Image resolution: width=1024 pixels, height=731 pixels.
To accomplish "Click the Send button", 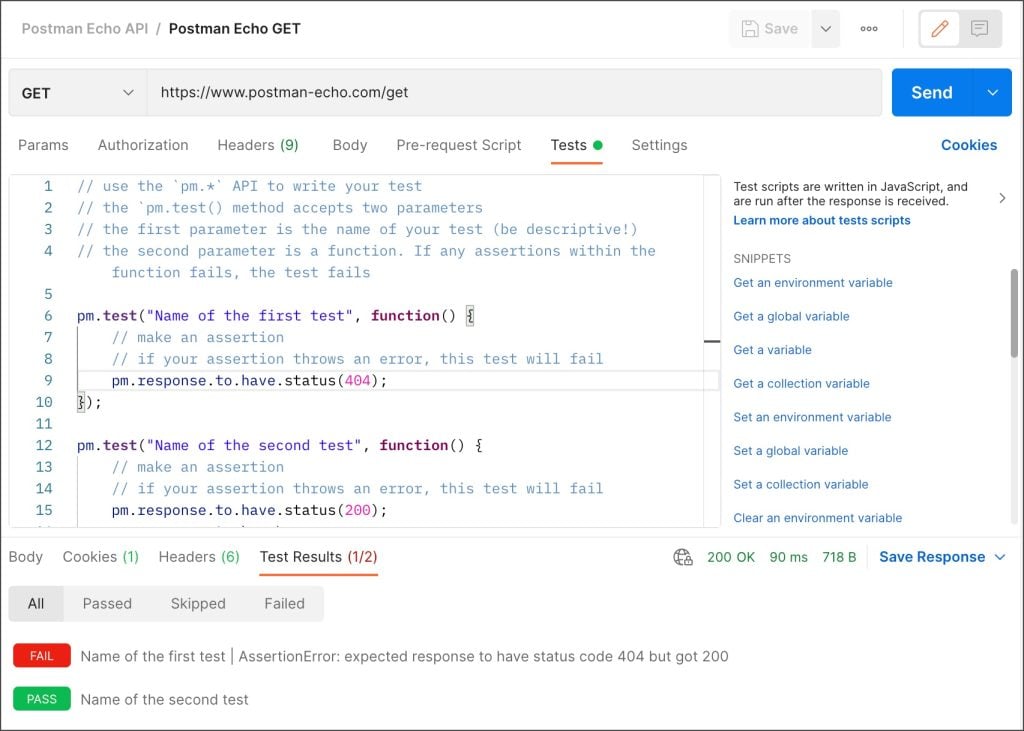I will pos(930,92).
